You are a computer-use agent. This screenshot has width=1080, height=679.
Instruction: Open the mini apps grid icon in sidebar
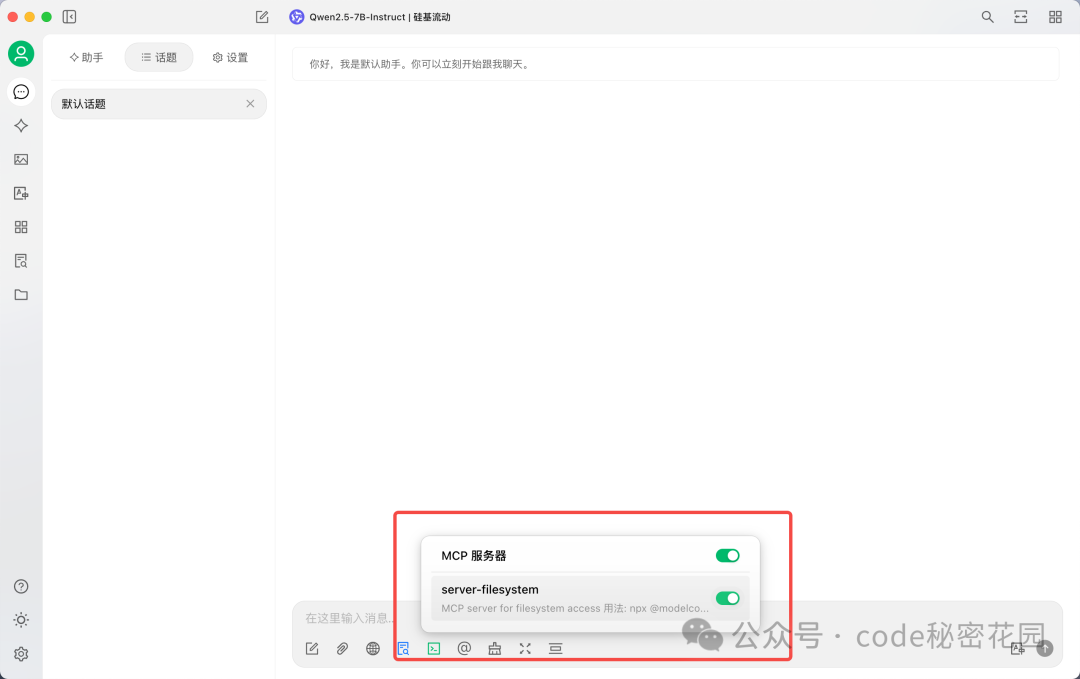(x=21, y=227)
